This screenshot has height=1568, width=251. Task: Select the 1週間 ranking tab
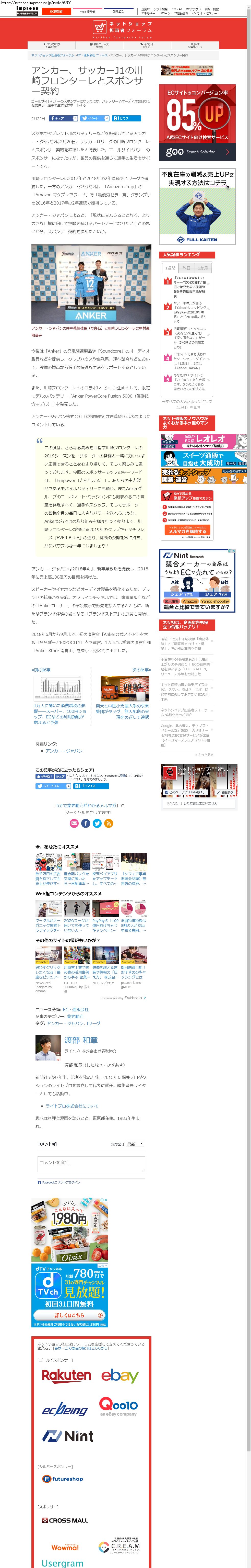pos(170,268)
